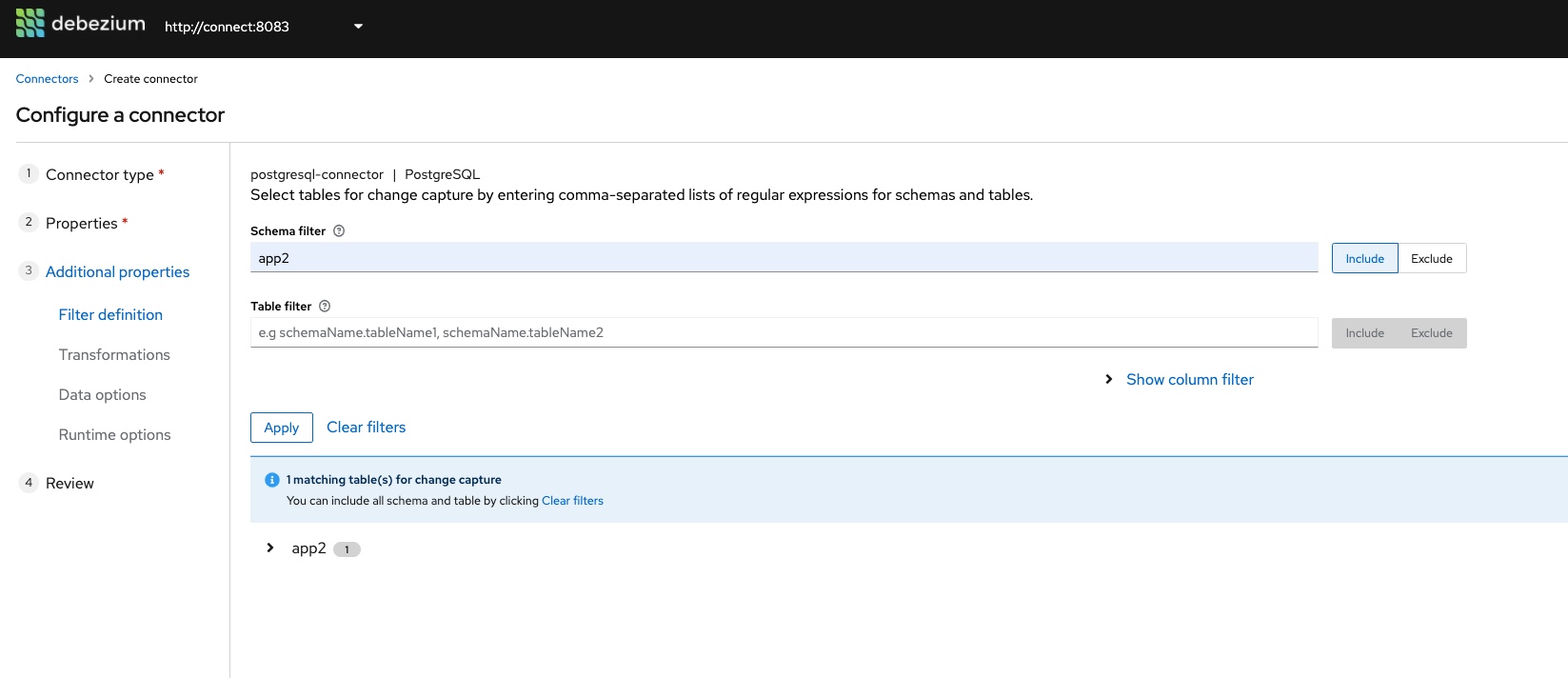Image resolution: width=1568 pixels, height=678 pixels.
Task: Click the 1 matching table(s) alert title
Action: pos(394,480)
